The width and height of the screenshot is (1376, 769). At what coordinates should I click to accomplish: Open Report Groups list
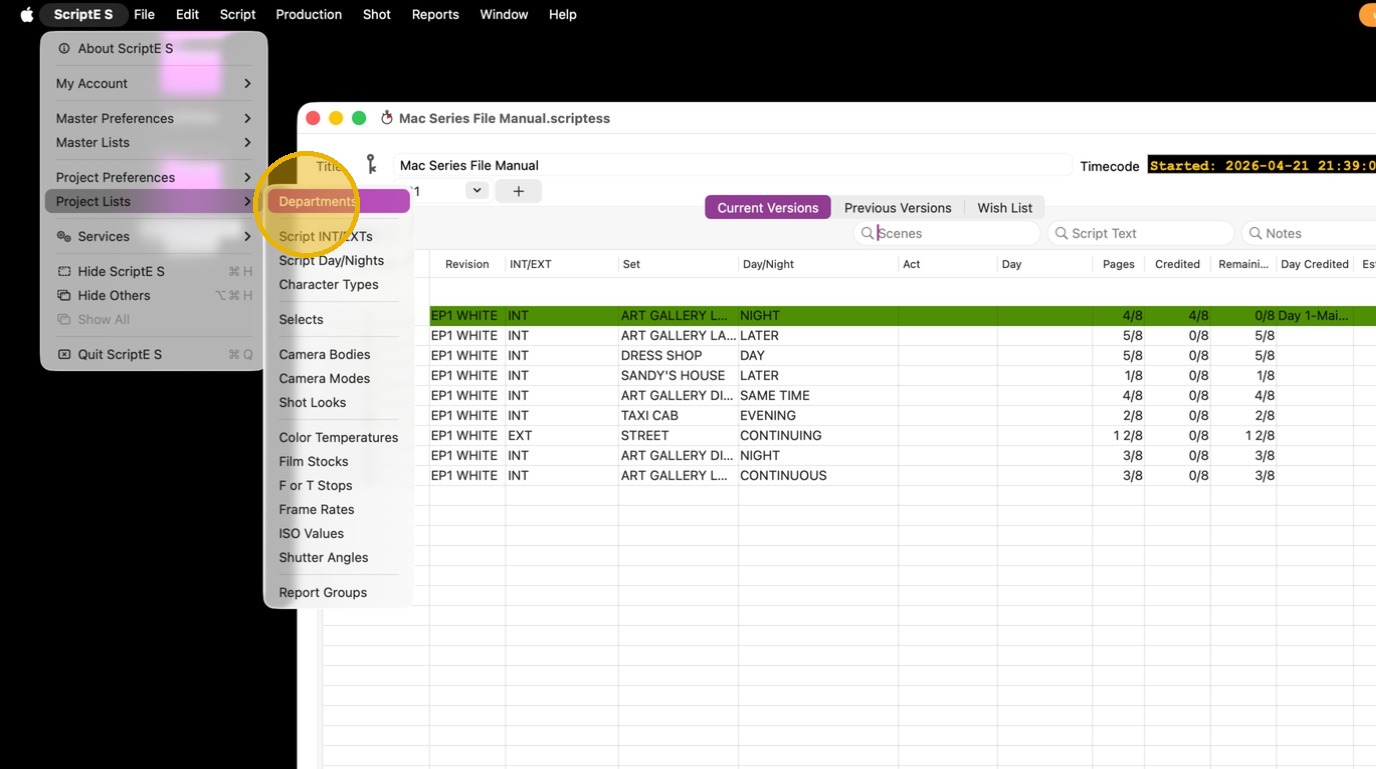coord(338,592)
